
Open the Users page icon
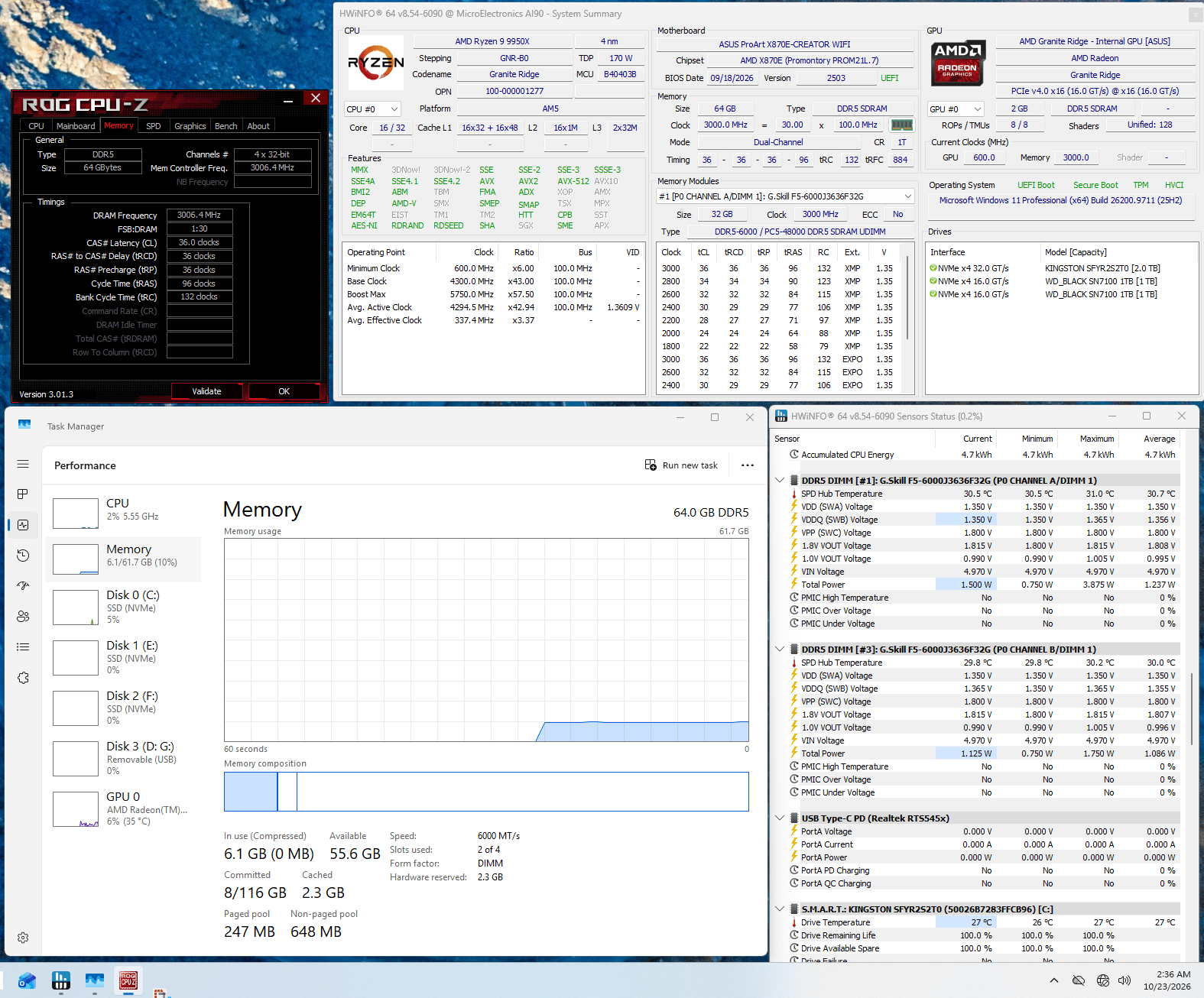[x=23, y=617]
